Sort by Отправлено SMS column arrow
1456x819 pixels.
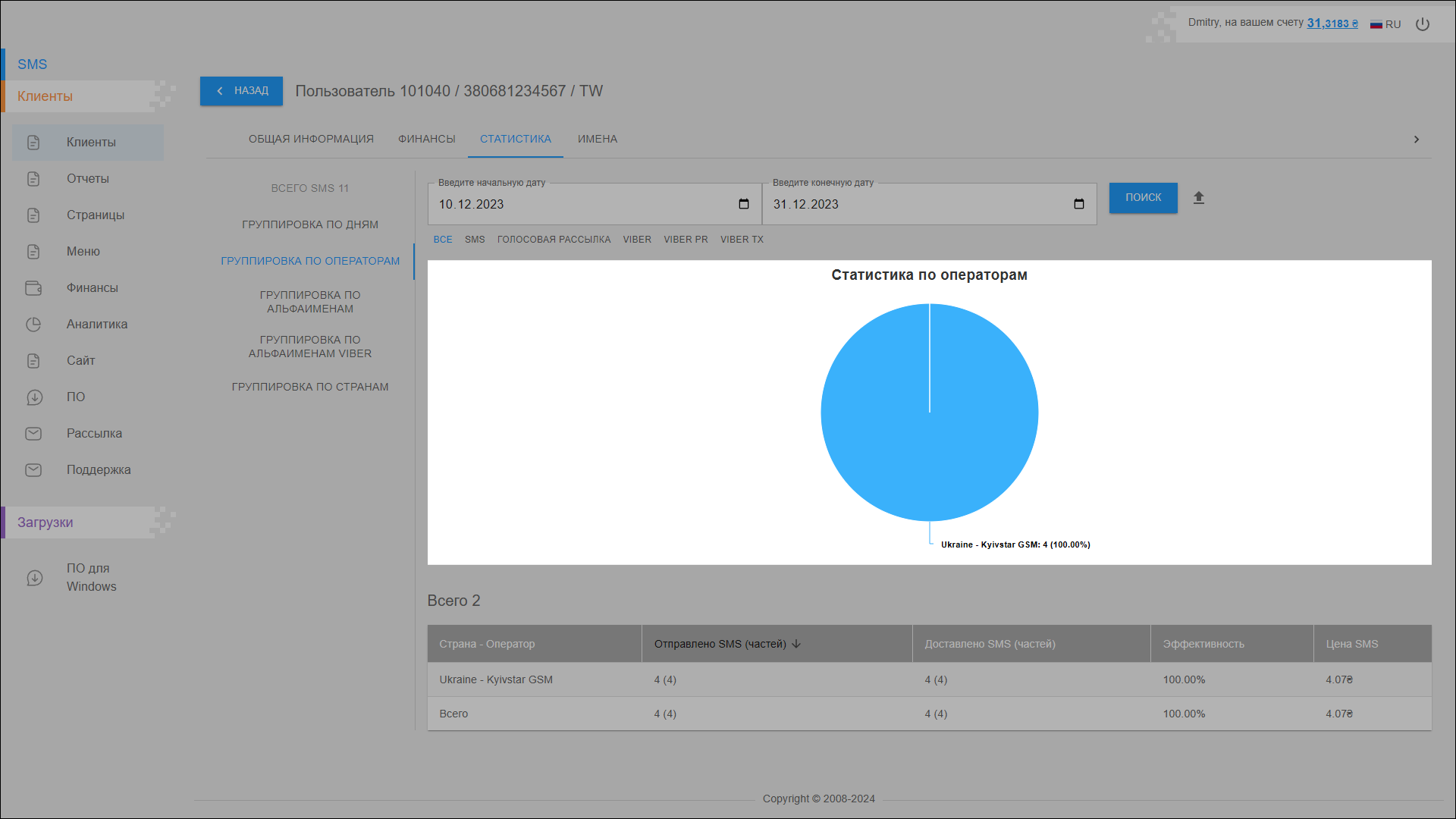pos(796,644)
